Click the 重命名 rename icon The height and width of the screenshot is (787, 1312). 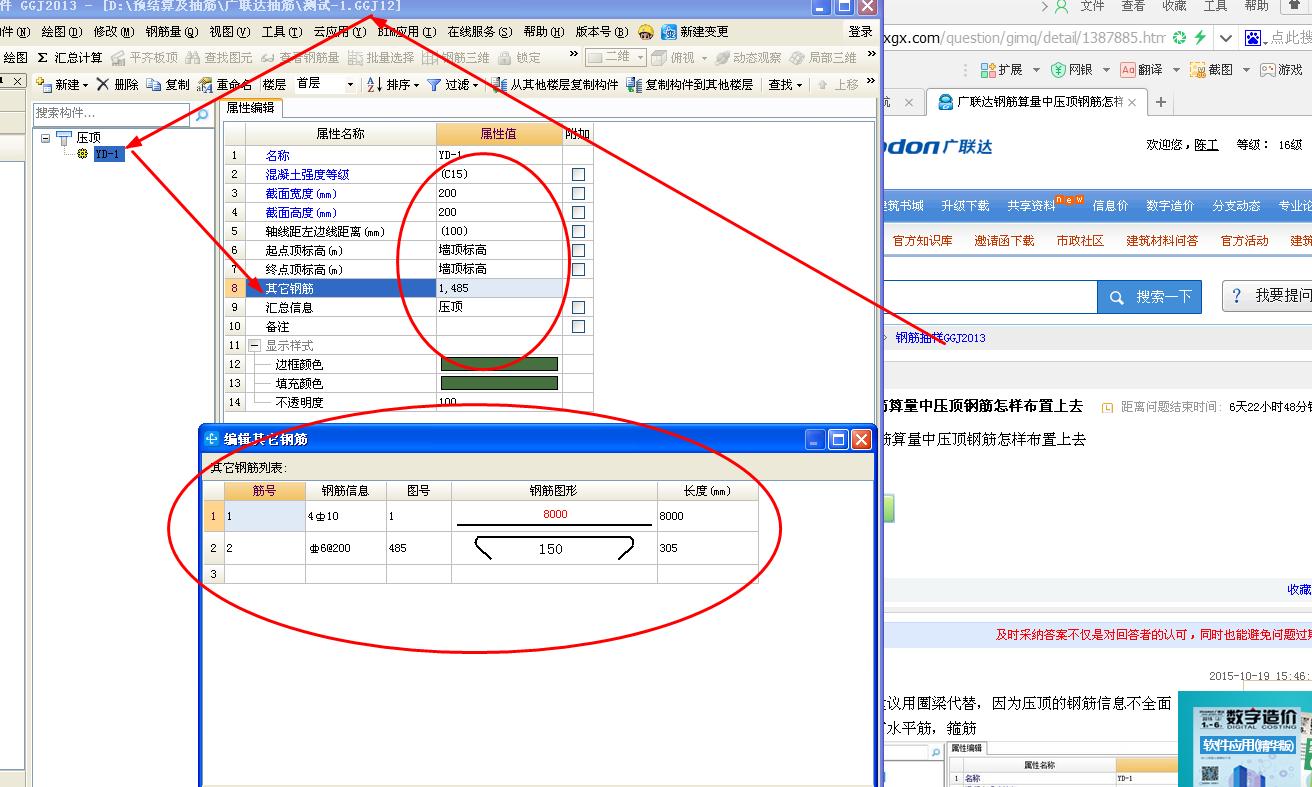[x=205, y=84]
